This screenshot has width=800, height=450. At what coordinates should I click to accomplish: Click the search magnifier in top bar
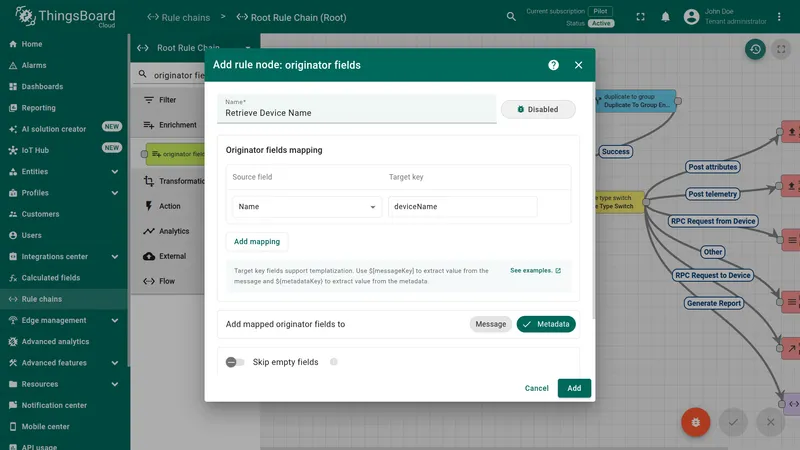coord(511,17)
